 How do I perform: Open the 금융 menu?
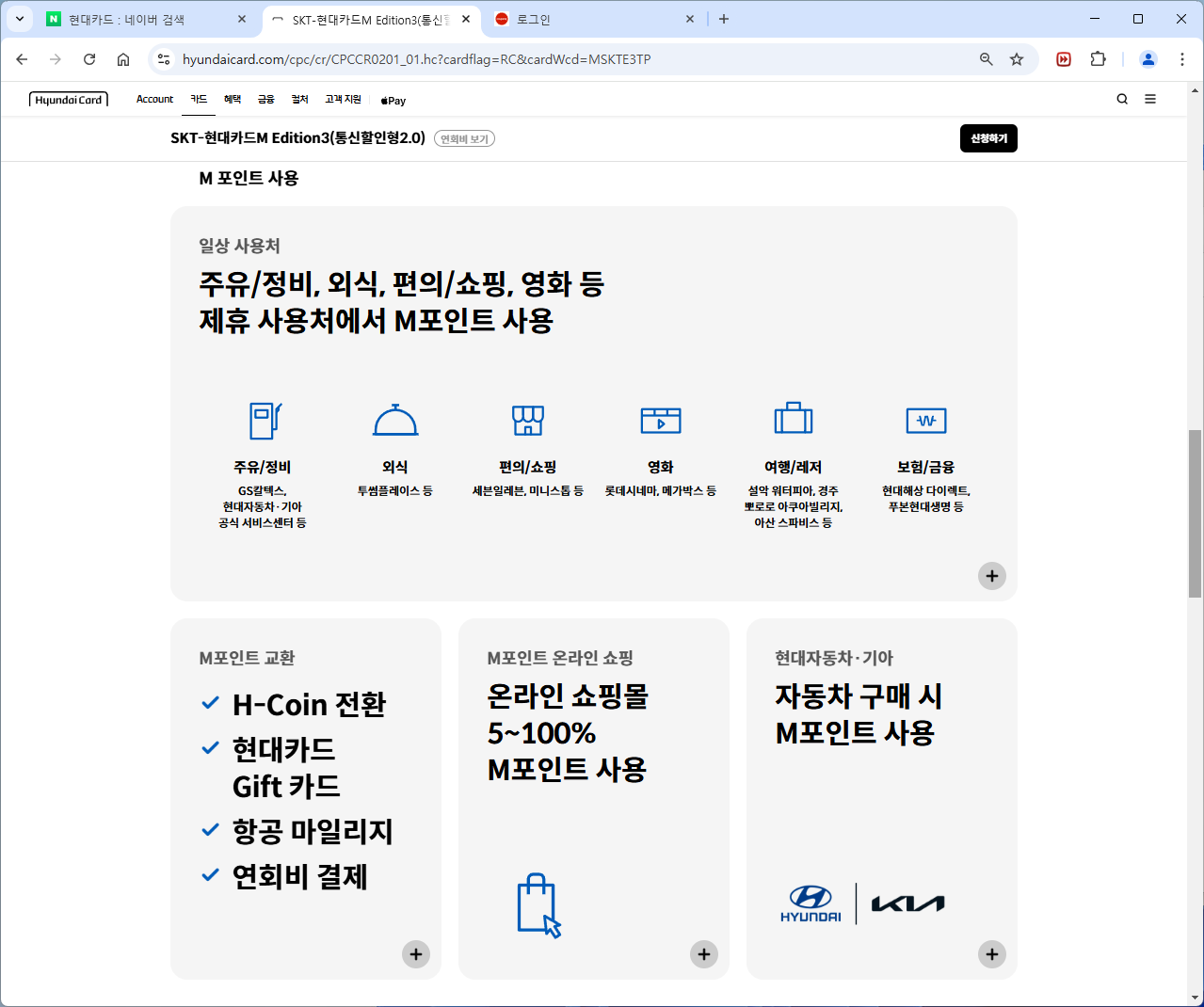tap(266, 99)
